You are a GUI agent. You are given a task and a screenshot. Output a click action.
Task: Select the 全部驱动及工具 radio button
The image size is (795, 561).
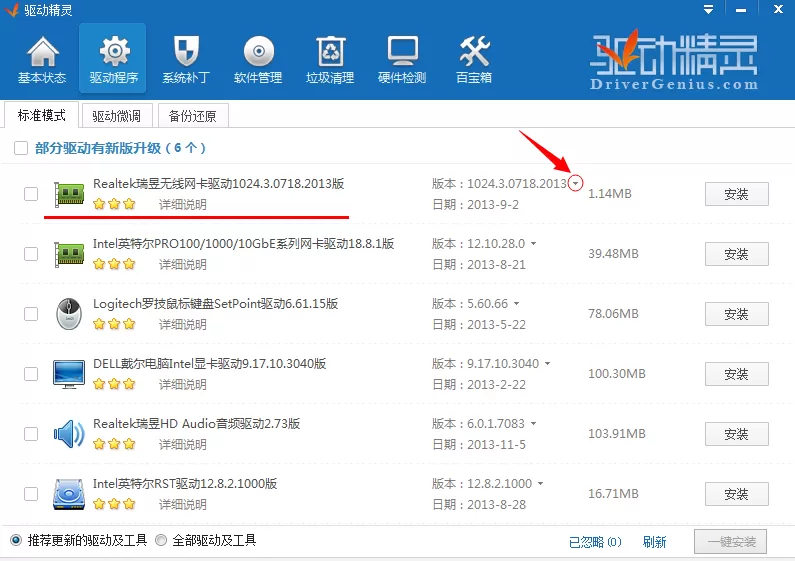tap(161, 540)
